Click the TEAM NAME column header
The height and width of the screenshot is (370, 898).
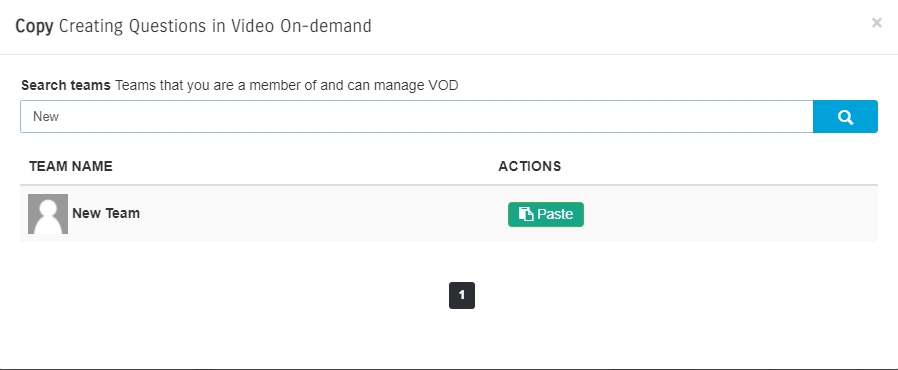point(71,167)
